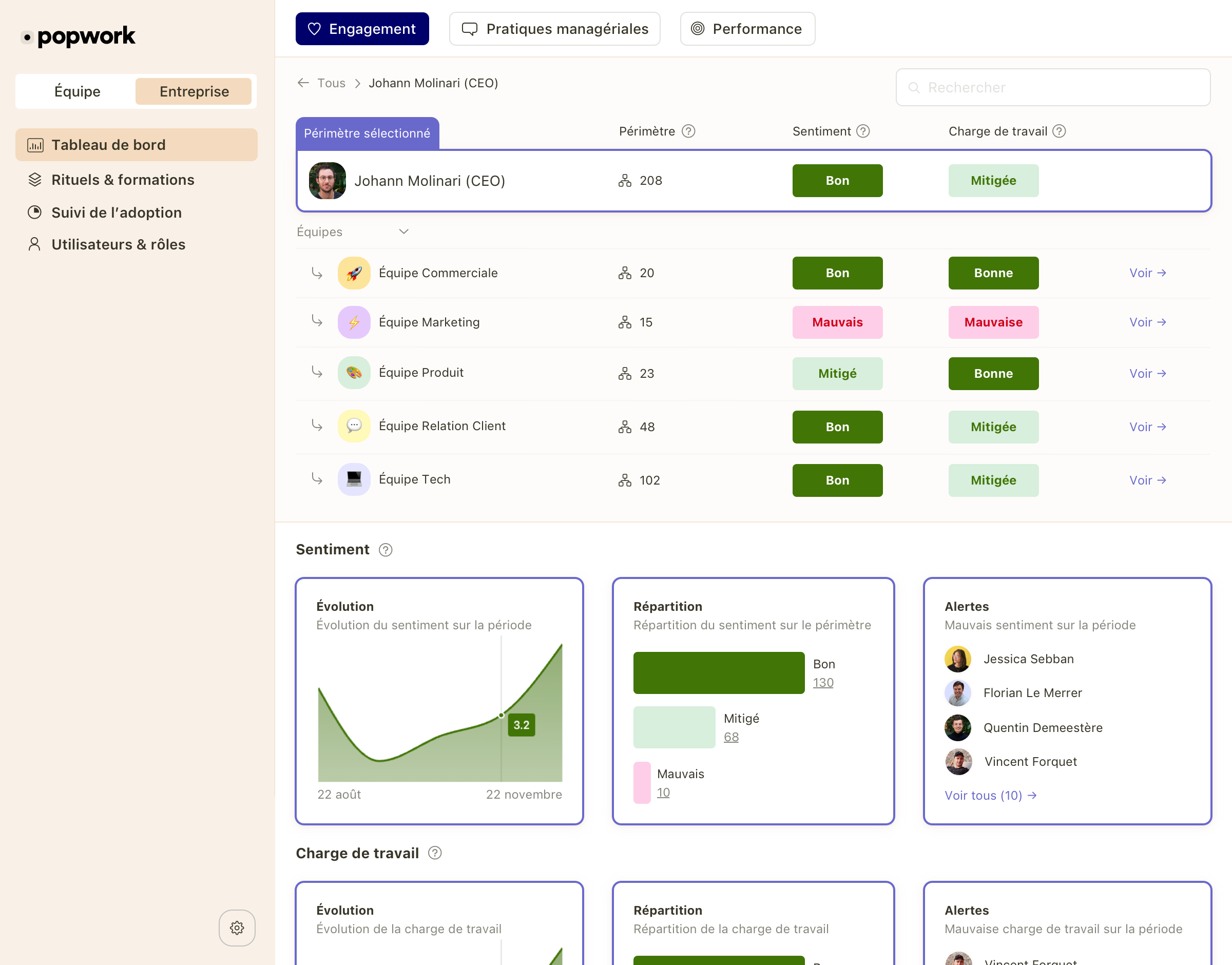This screenshot has width=1232, height=965.
Task: Switch to the Performance tab
Action: (747, 28)
